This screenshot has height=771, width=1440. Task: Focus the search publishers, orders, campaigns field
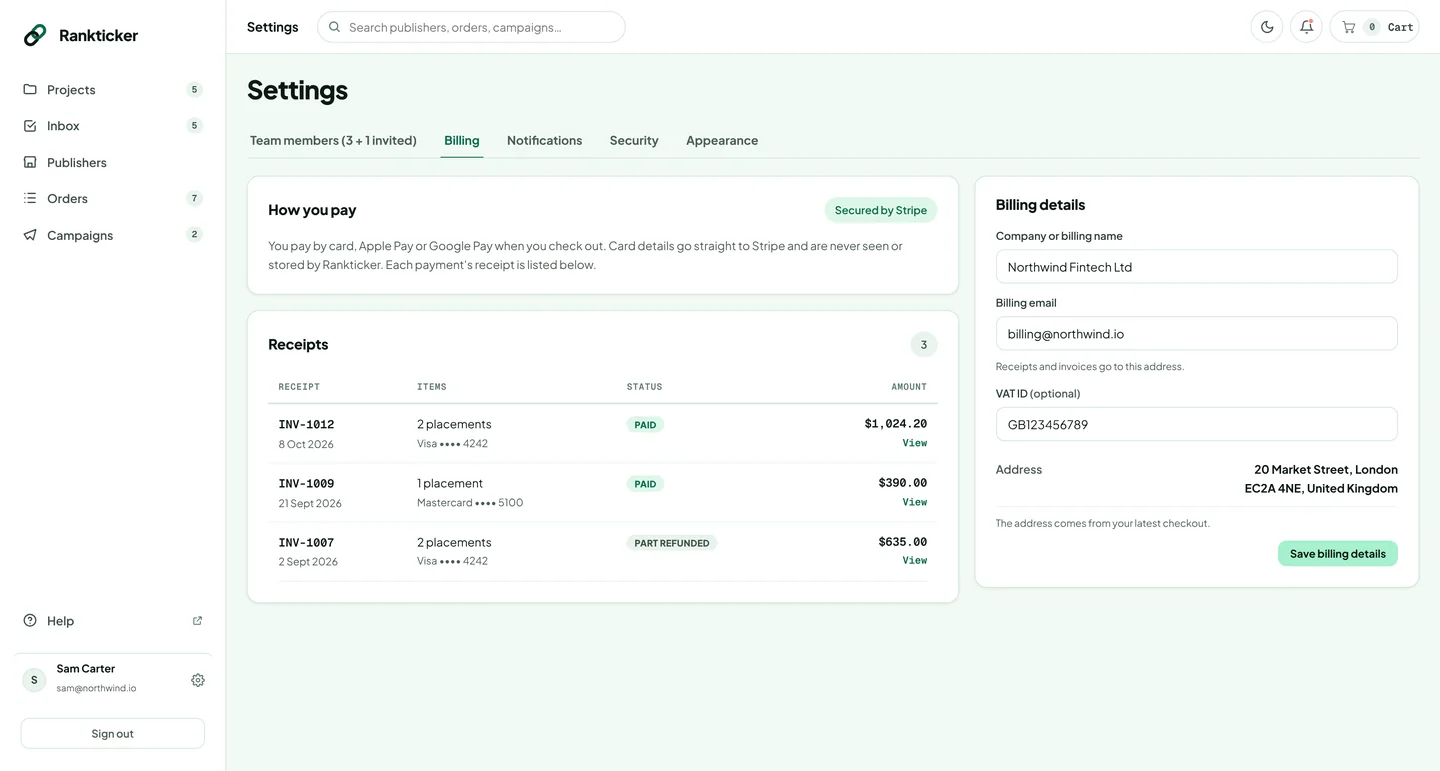click(471, 27)
